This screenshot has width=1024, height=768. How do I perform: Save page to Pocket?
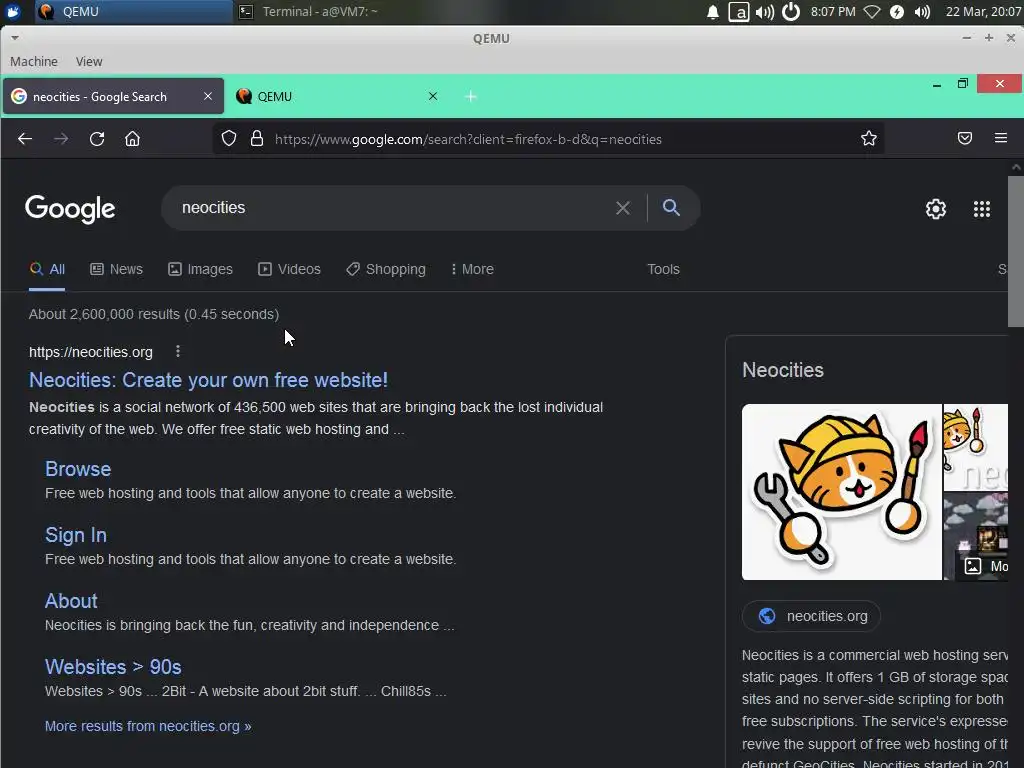pos(965,138)
